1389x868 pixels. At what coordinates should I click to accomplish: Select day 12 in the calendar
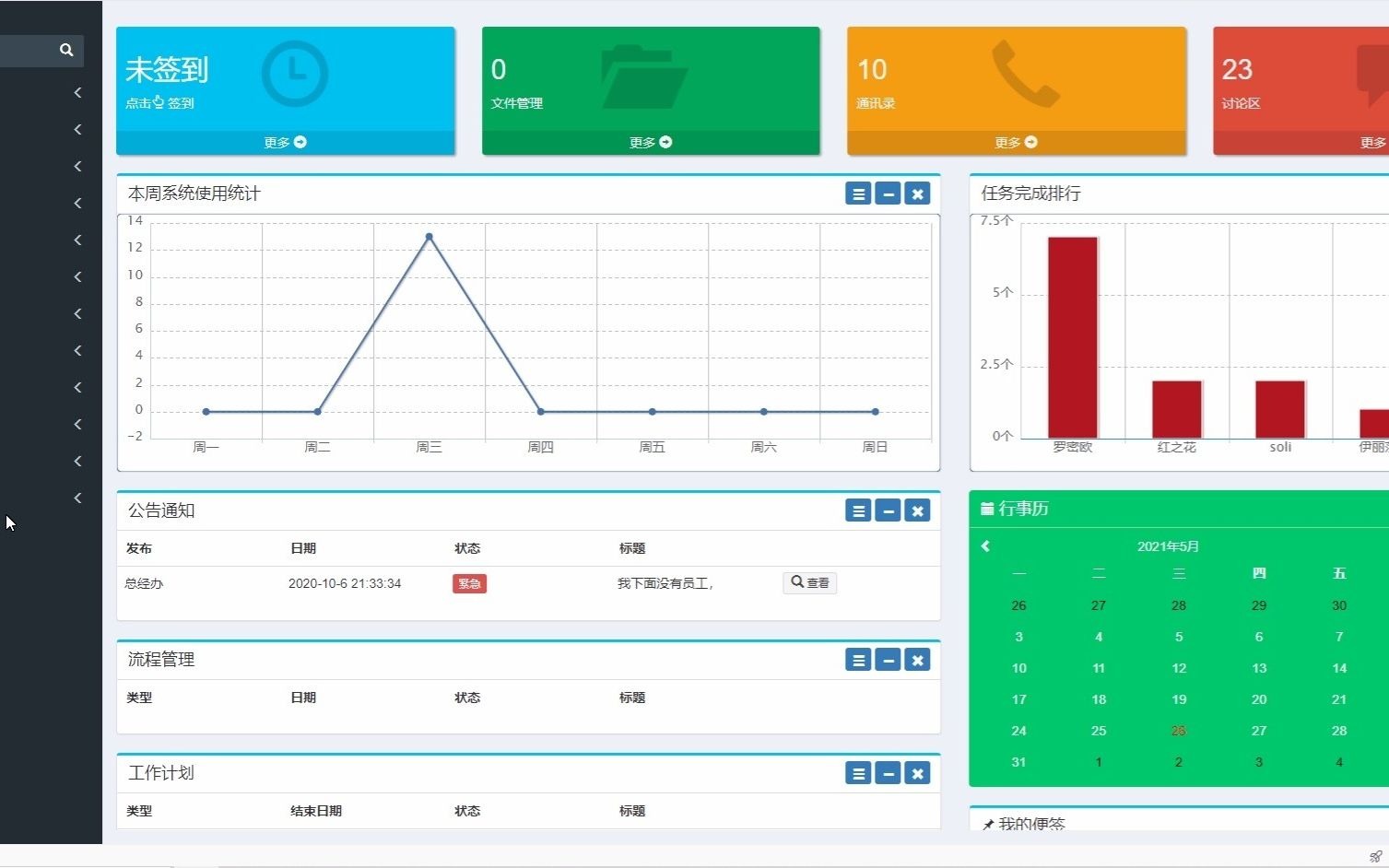tap(1179, 668)
